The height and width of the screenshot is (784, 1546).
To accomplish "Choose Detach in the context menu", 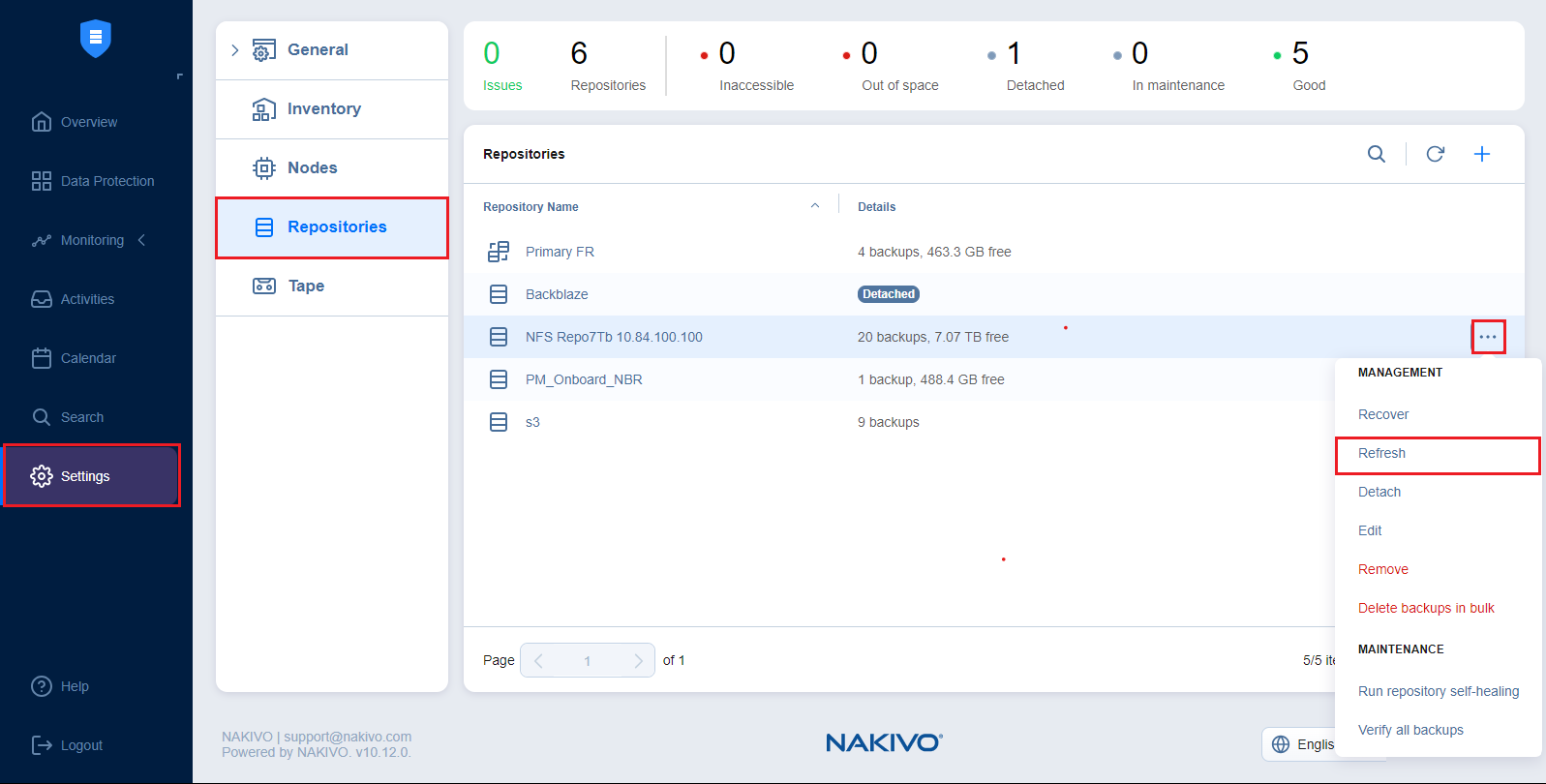I will click(x=1379, y=492).
